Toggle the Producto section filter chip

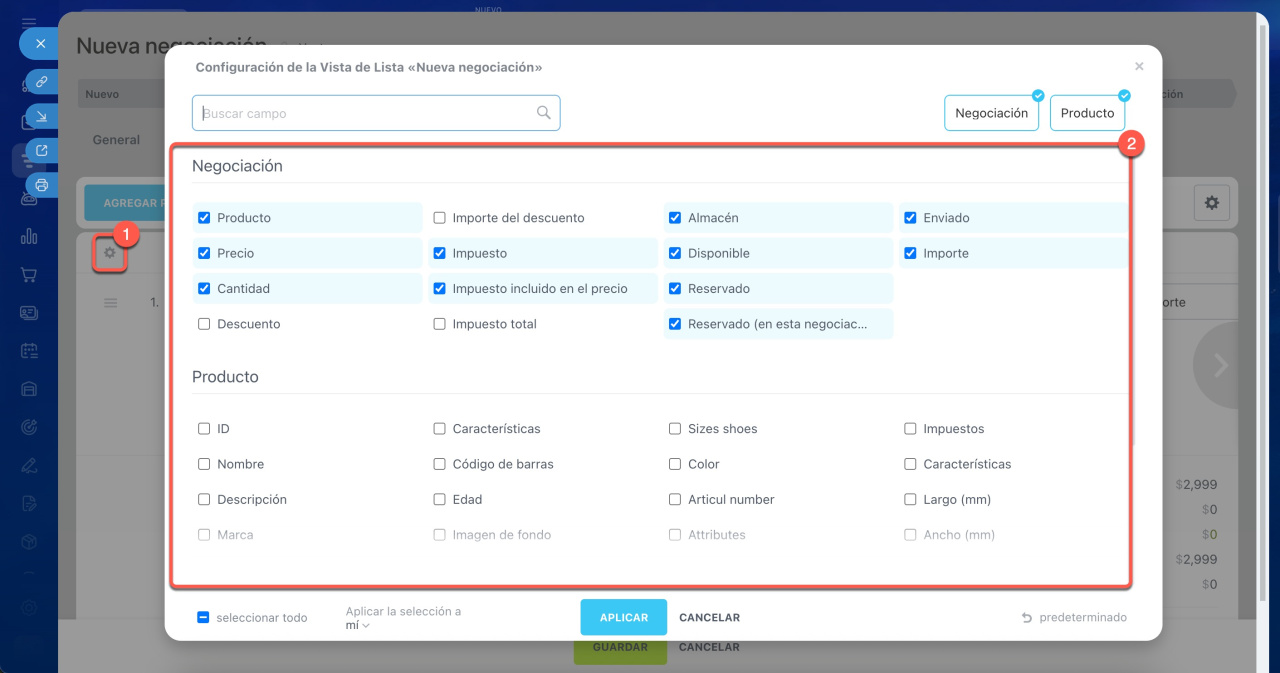[x=1087, y=114]
